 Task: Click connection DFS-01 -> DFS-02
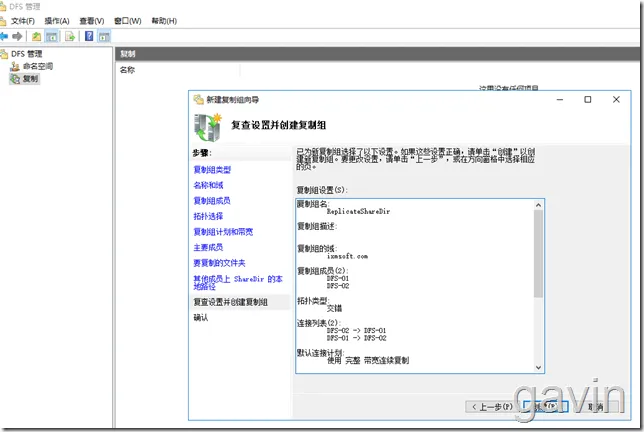coord(356,338)
